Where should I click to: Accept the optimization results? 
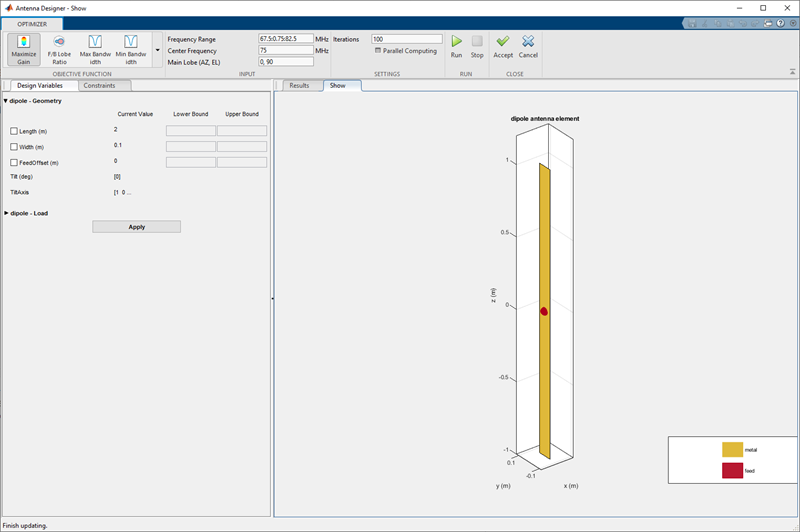pos(503,46)
